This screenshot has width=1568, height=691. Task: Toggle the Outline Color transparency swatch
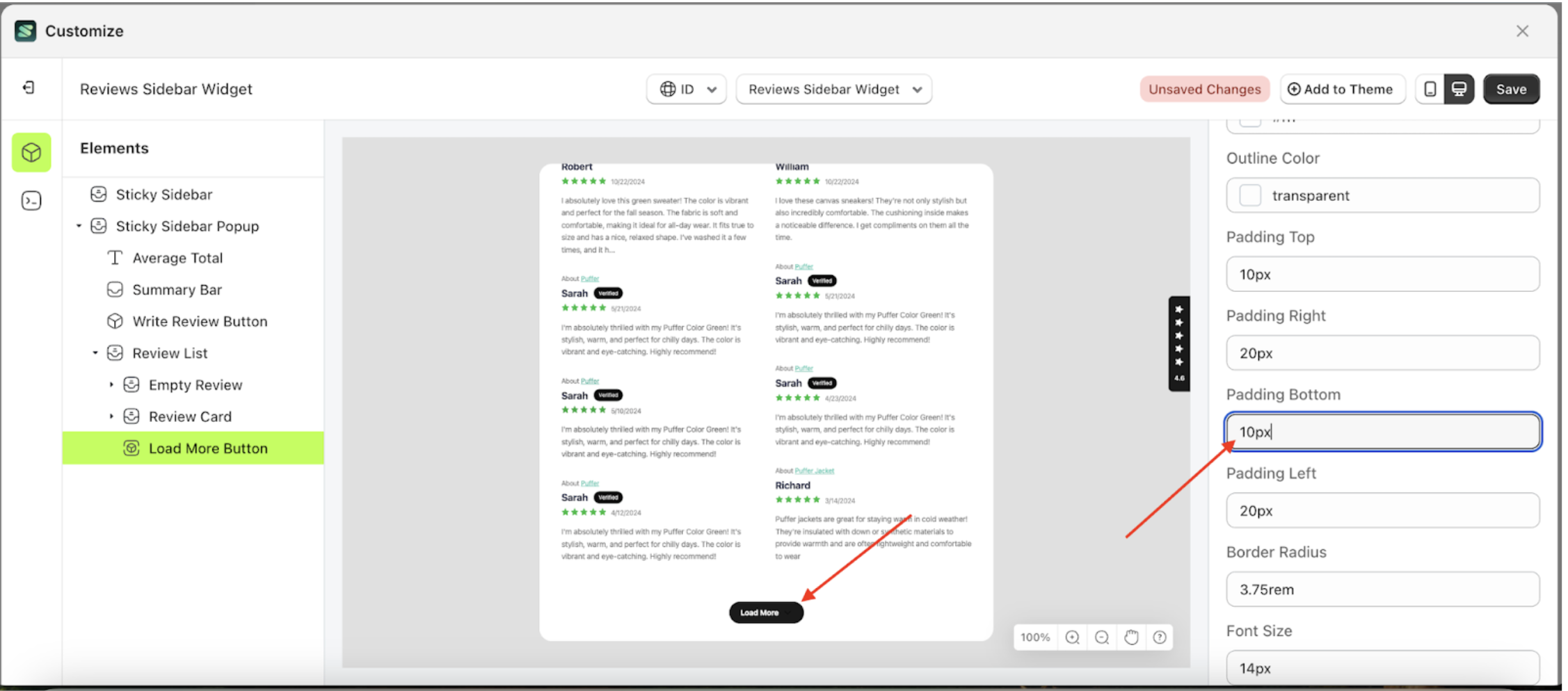pyautogui.click(x=1250, y=195)
